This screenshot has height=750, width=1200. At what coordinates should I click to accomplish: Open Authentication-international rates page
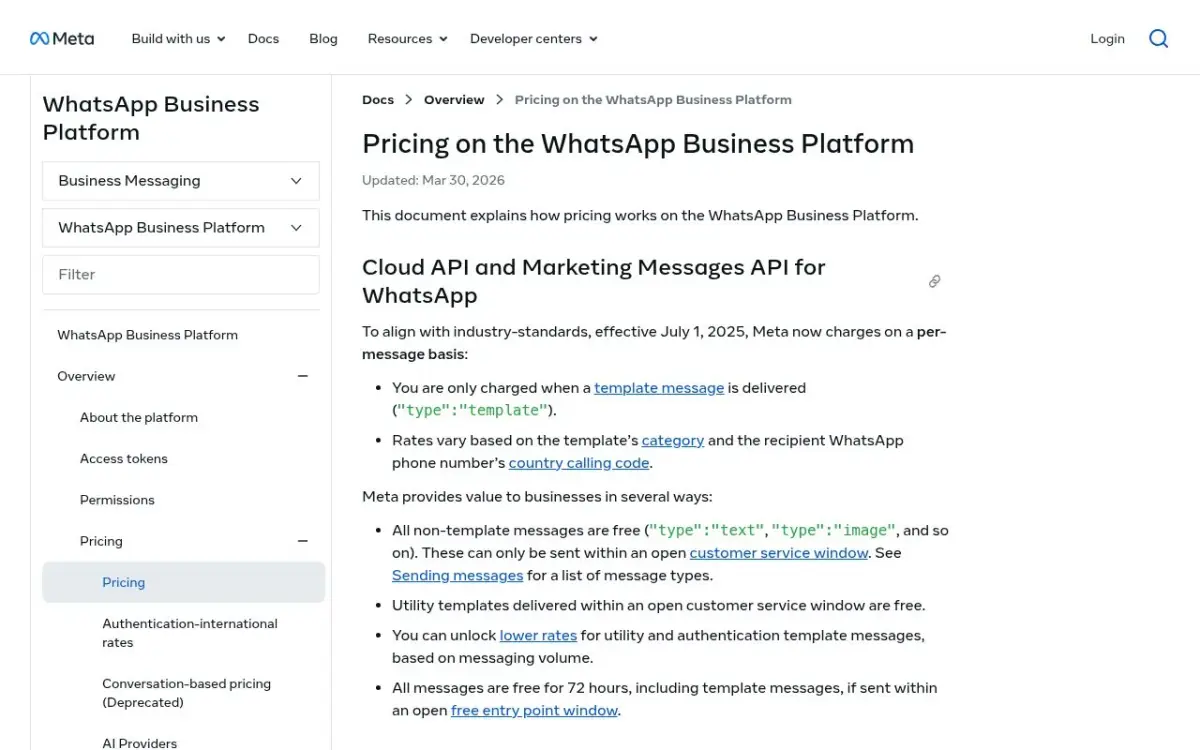click(190, 633)
